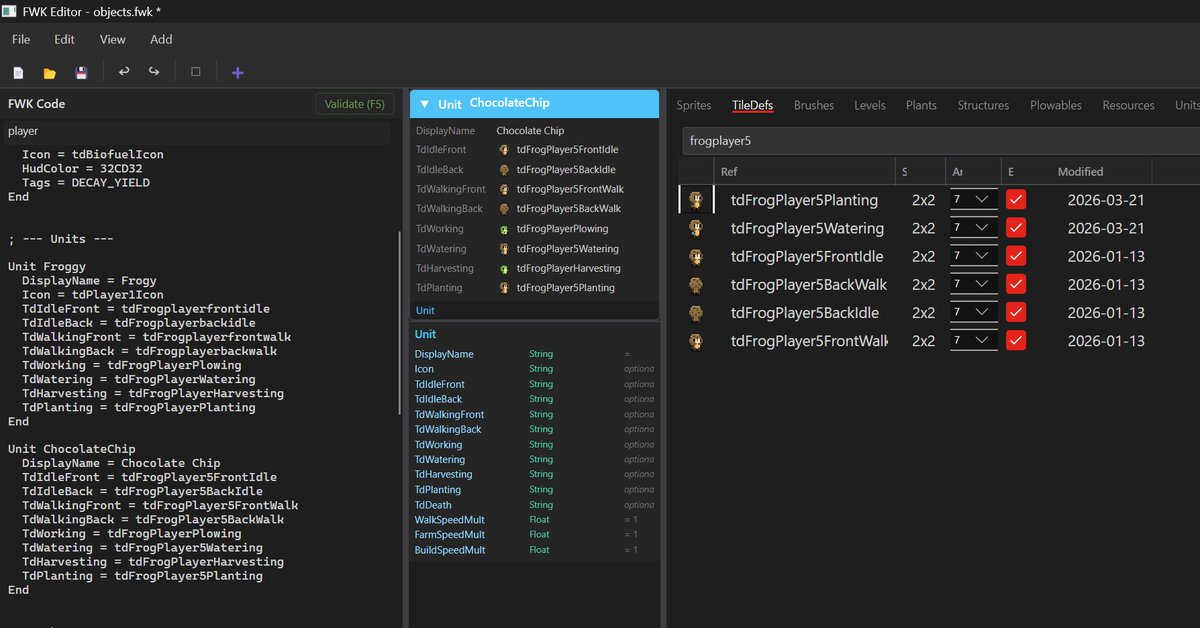Click the sprite icon beside TdIdleBack value
The height and width of the screenshot is (628, 1200).
pos(505,170)
